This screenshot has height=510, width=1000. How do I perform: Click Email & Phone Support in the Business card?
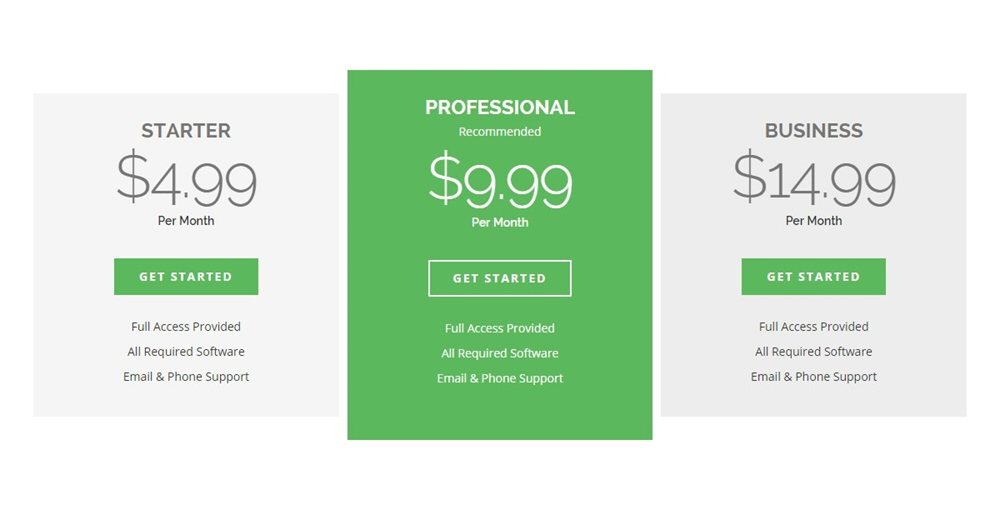point(814,377)
